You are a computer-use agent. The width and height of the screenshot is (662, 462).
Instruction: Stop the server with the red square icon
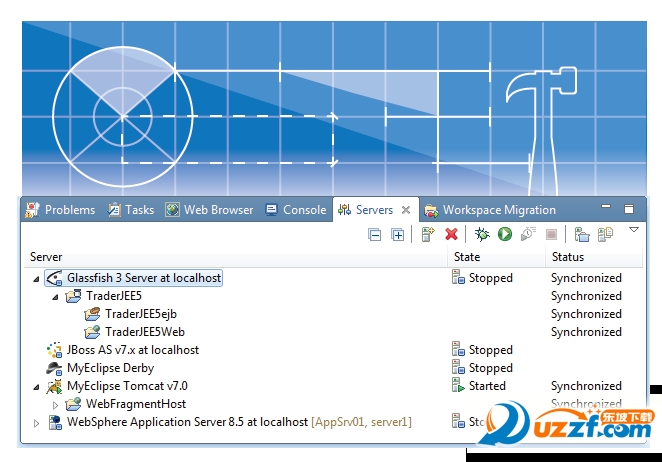[551, 234]
